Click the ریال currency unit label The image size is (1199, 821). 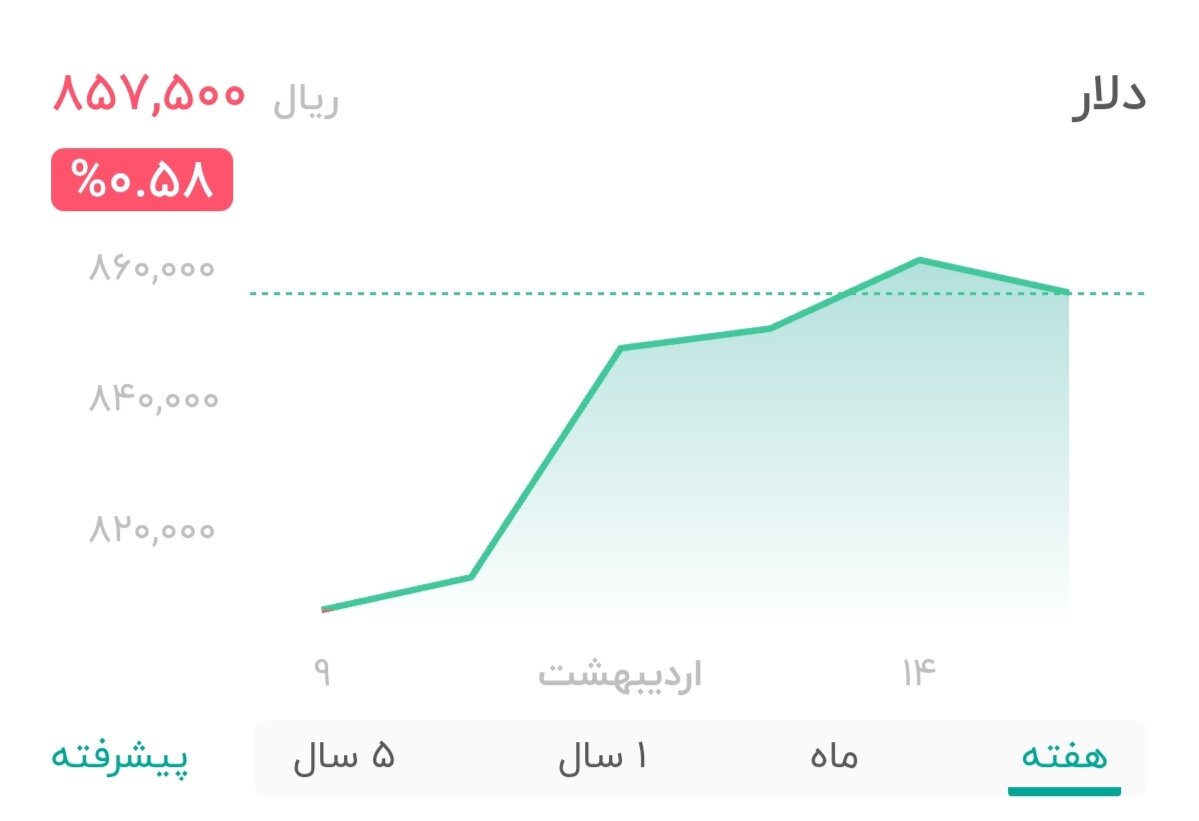(x=306, y=101)
